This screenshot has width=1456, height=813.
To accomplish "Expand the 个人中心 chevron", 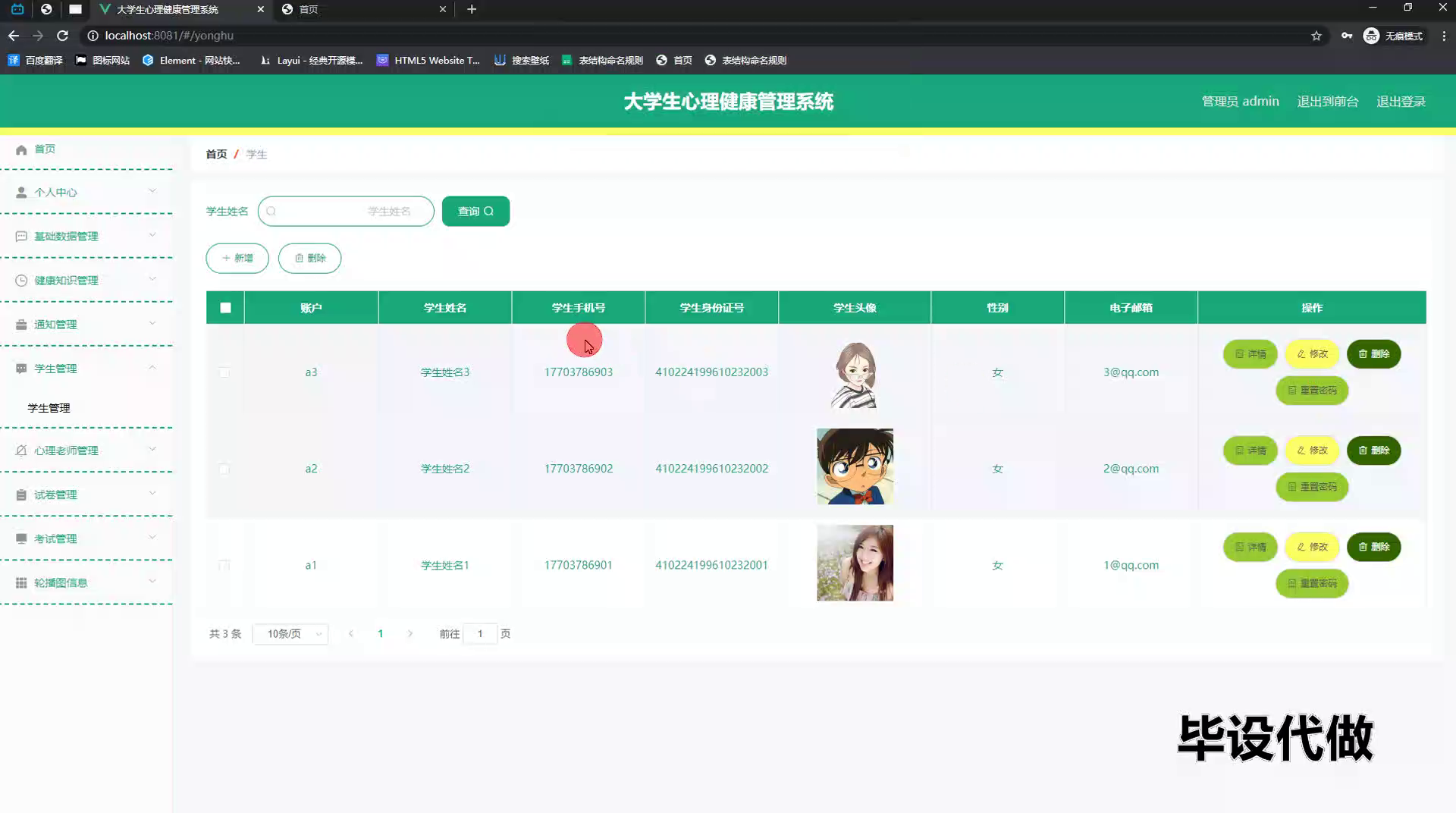I will pyautogui.click(x=152, y=191).
